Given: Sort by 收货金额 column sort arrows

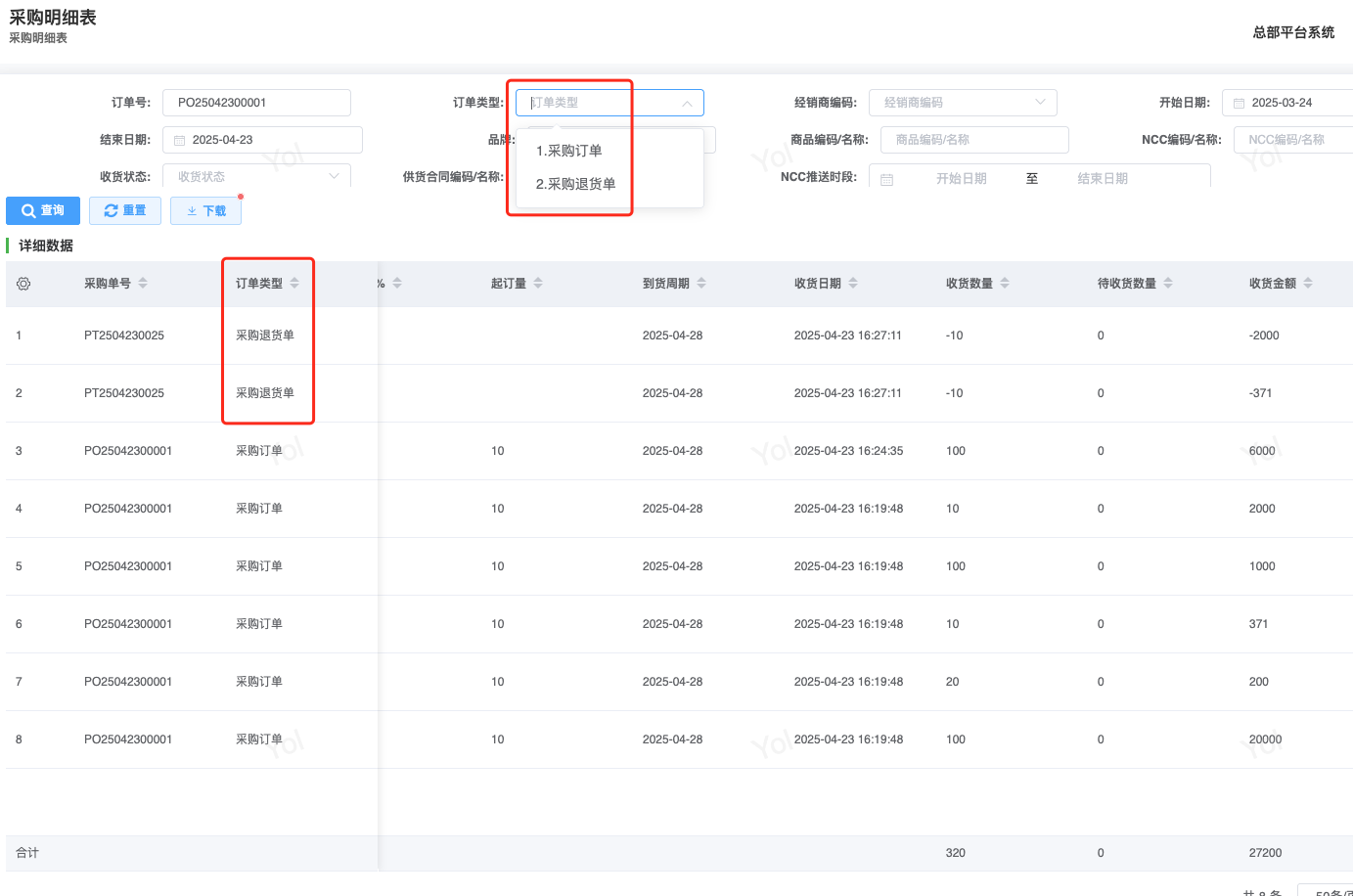Looking at the screenshot, I should 1308,284.
